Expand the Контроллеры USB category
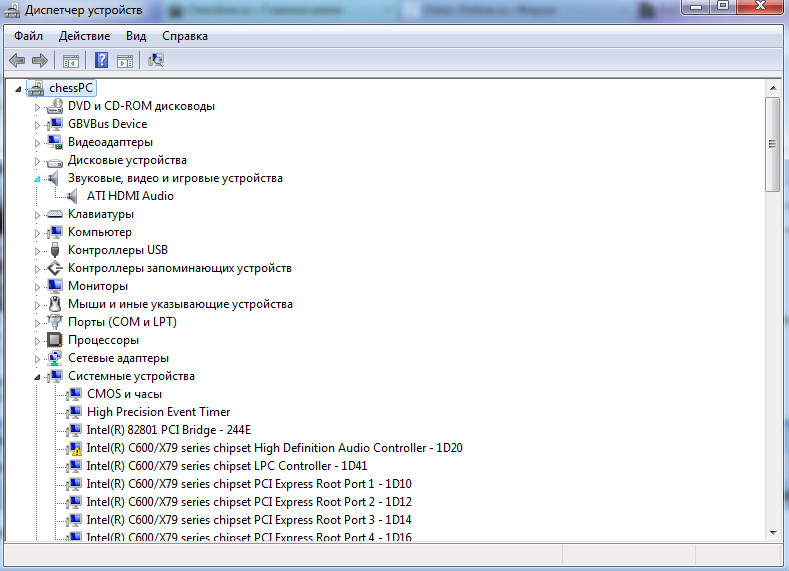Viewport: 789px width, 571px height. pyautogui.click(x=37, y=251)
